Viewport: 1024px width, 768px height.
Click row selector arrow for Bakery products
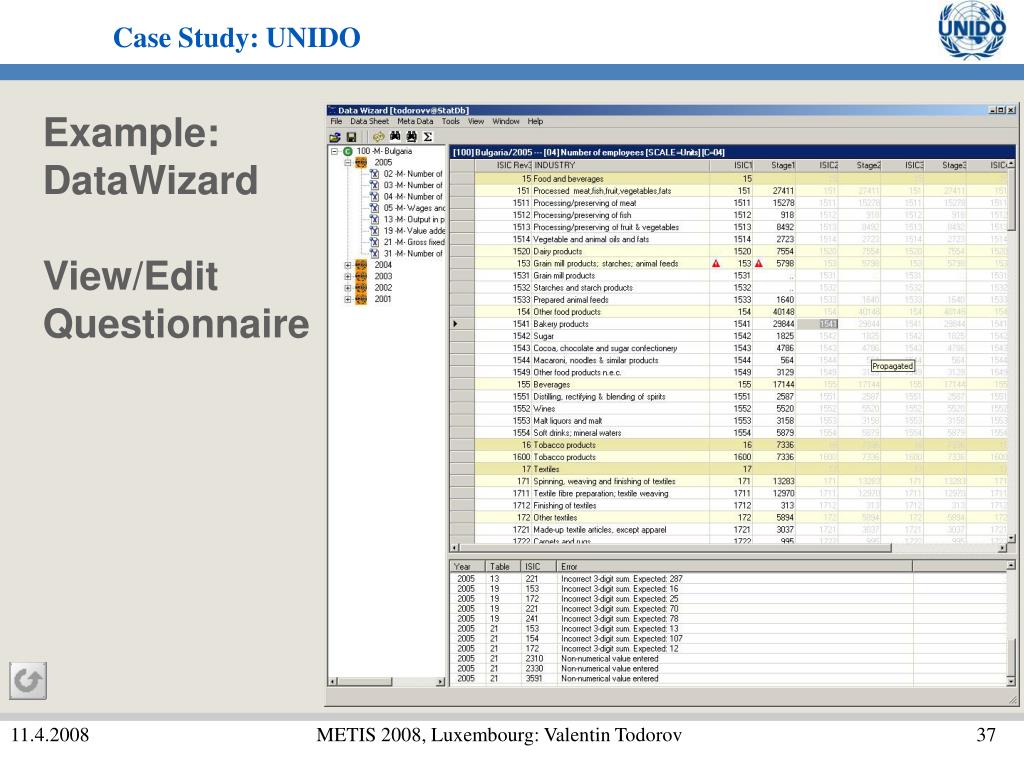pos(462,325)
